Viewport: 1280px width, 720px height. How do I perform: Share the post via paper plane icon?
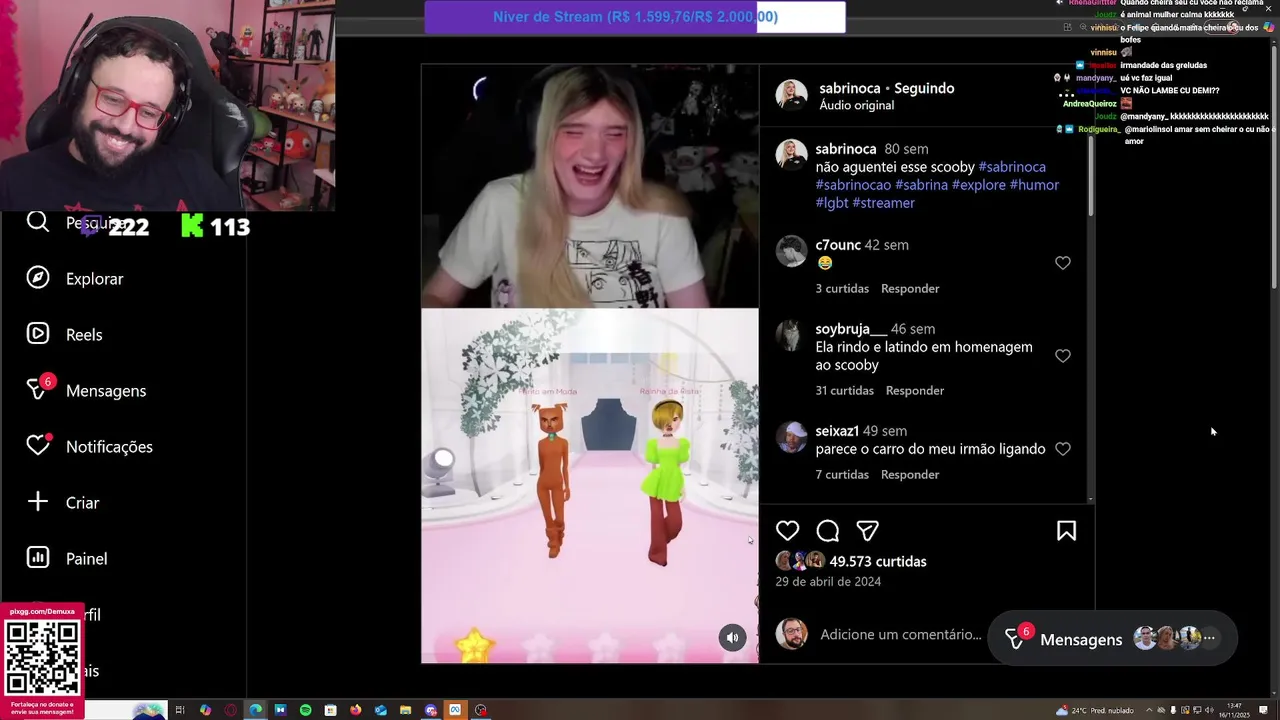(868, 531)
